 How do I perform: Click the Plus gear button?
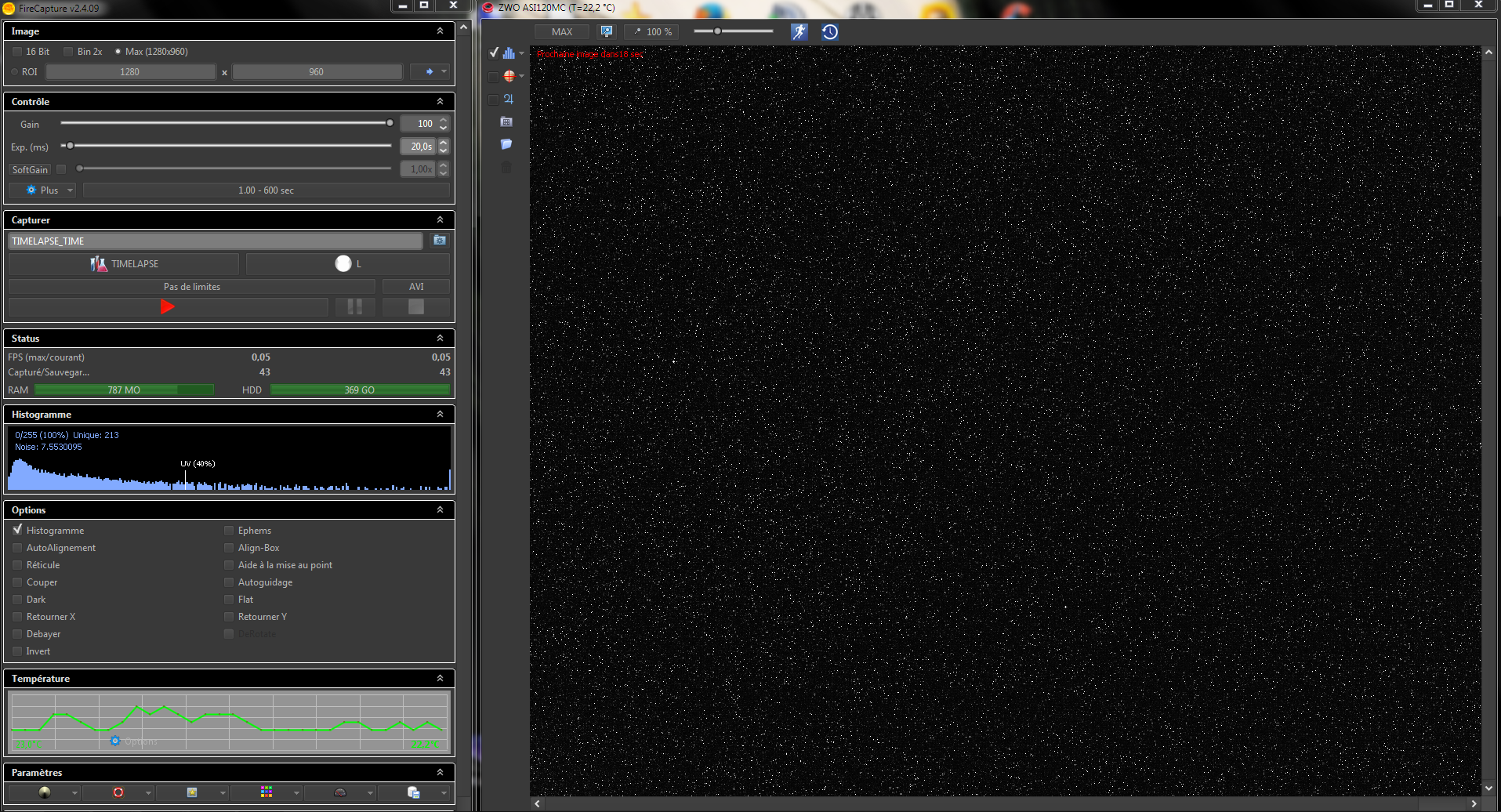coord(43,190)
